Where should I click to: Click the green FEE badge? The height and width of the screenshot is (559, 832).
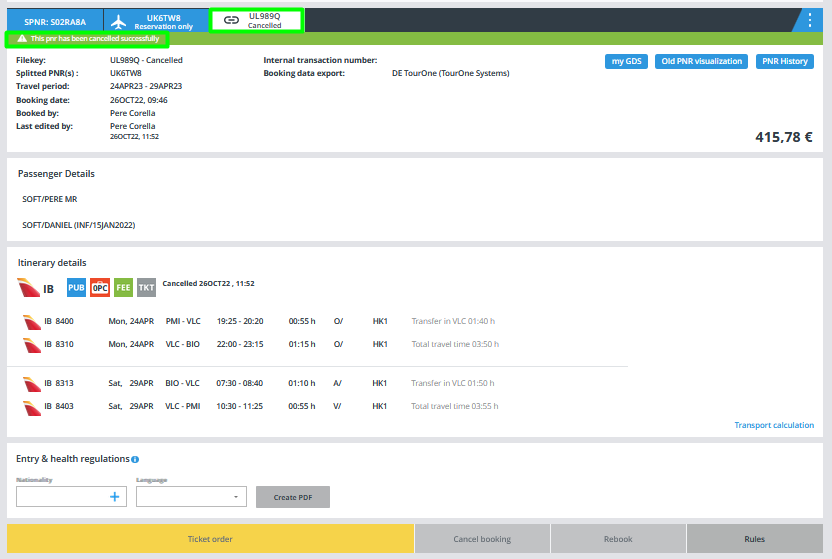pos(123,288)
